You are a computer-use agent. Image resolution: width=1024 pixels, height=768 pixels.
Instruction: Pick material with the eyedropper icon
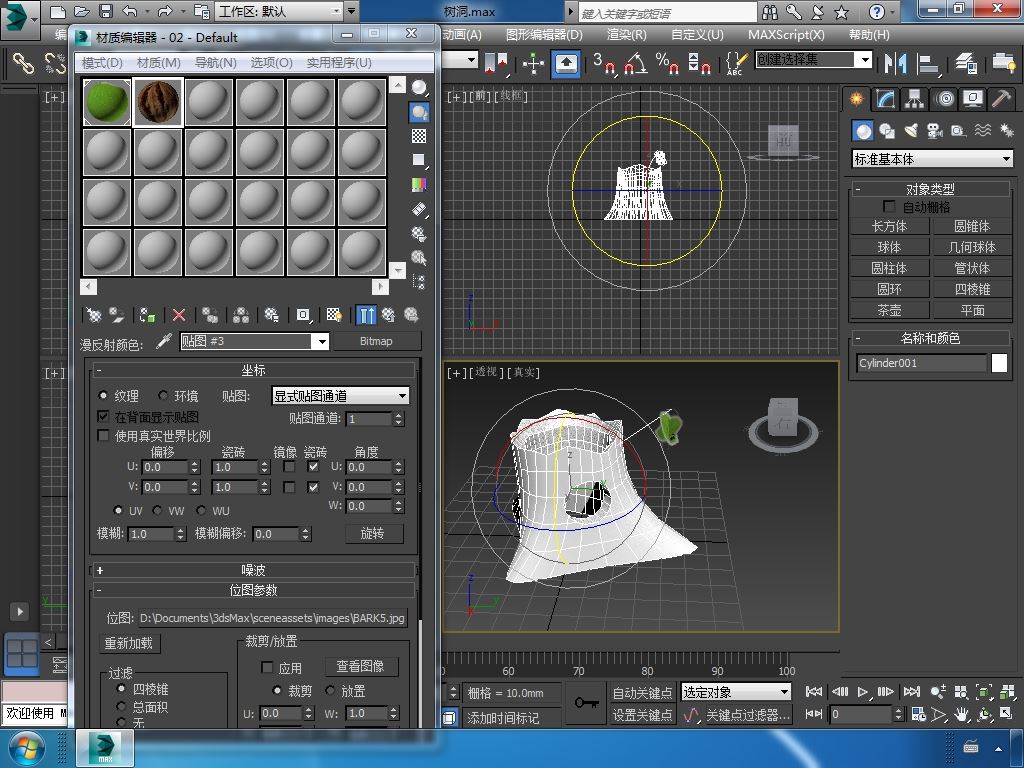(x=164, y=342)
